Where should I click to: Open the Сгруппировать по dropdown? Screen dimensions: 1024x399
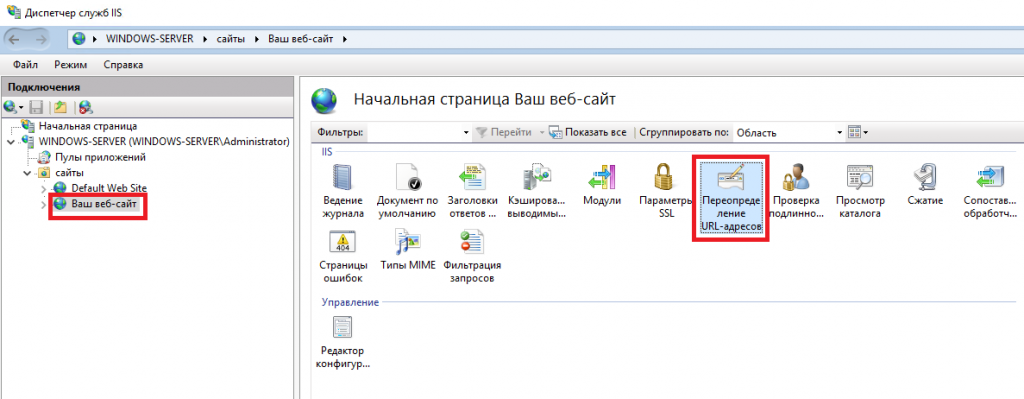pyautogui.click(x=840, y=133)
